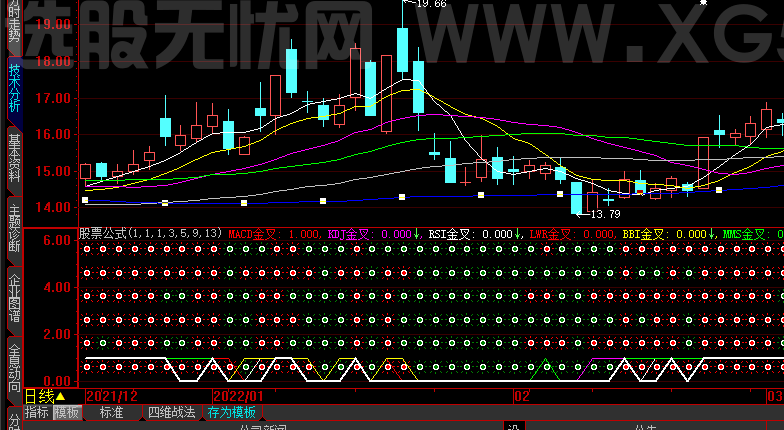Click the 2021/12 date label
The image size is (784, 430).
pos(112,396)
